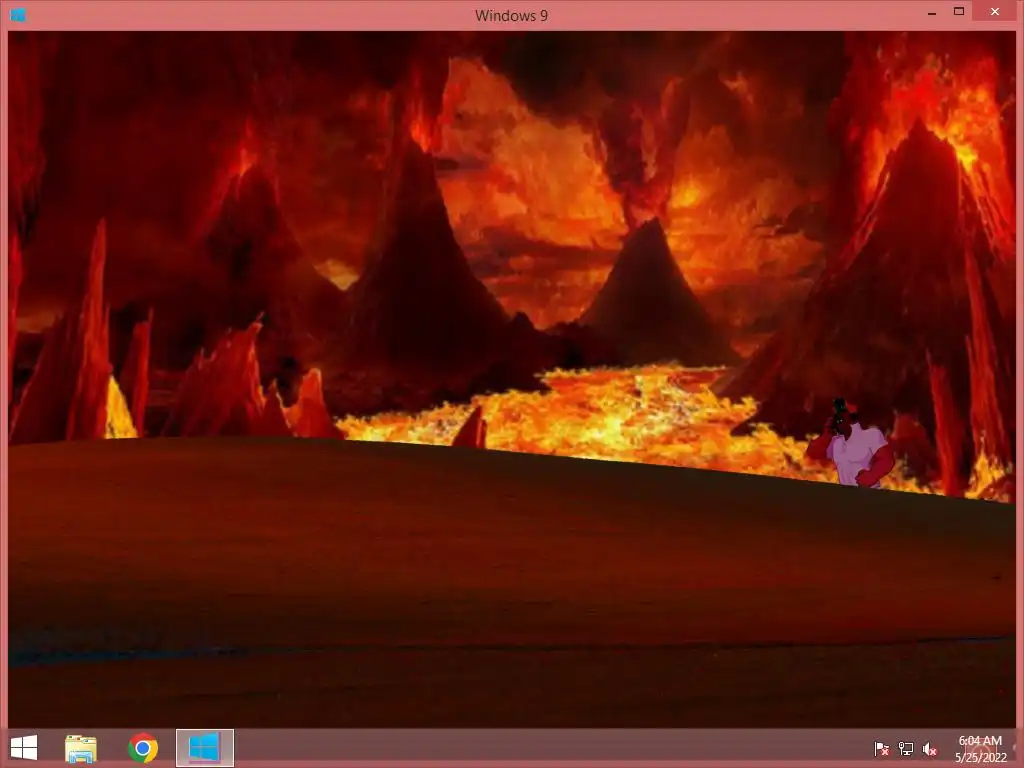The height and width of the screenshot is (768, 1024).
Task: Maximize the Windows 9 window
Action: coord(959,12)
